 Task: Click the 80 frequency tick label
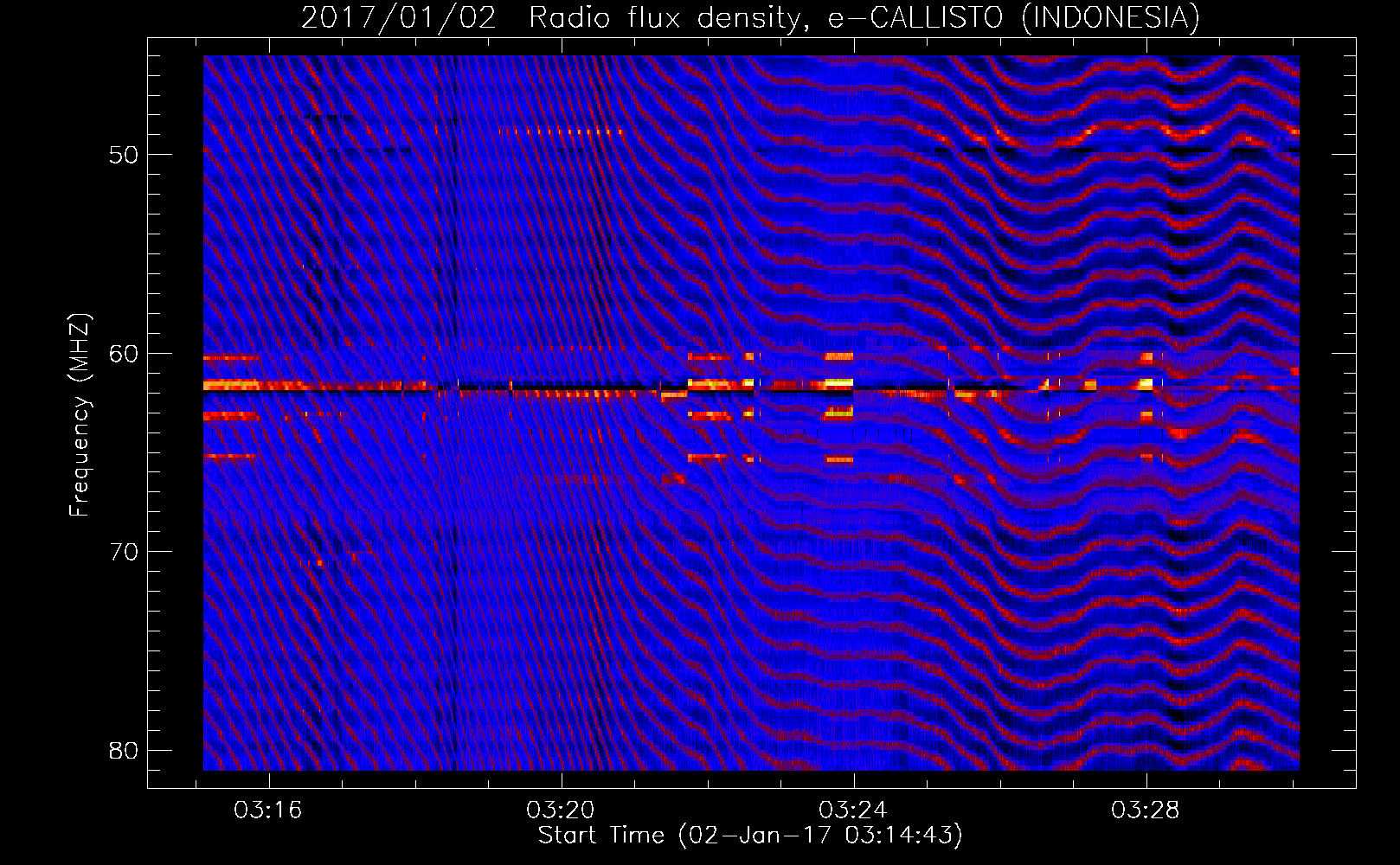click(x=124, y=750)
